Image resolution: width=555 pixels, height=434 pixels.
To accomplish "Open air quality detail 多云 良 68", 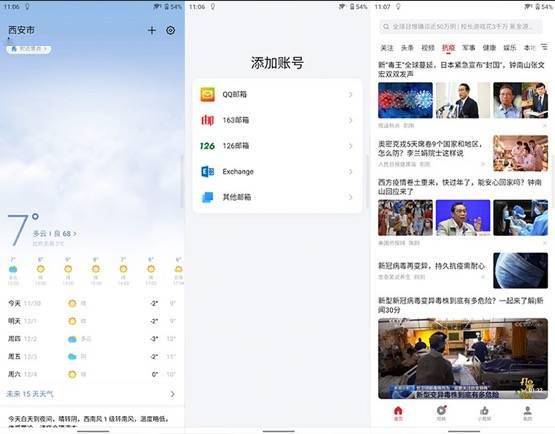I will (x=55, y=234).
